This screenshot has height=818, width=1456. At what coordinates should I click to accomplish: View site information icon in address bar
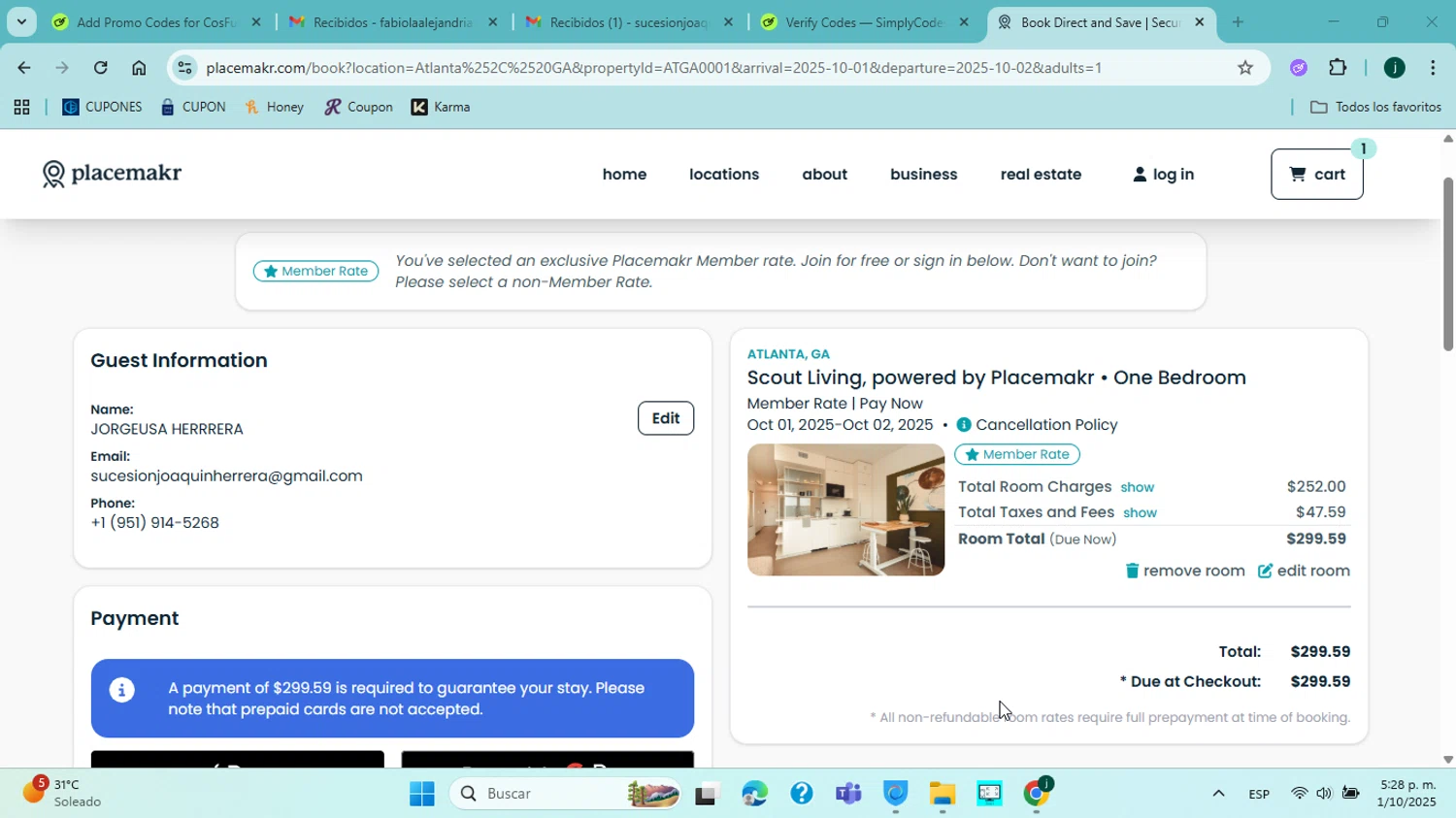tap(185, 67)
